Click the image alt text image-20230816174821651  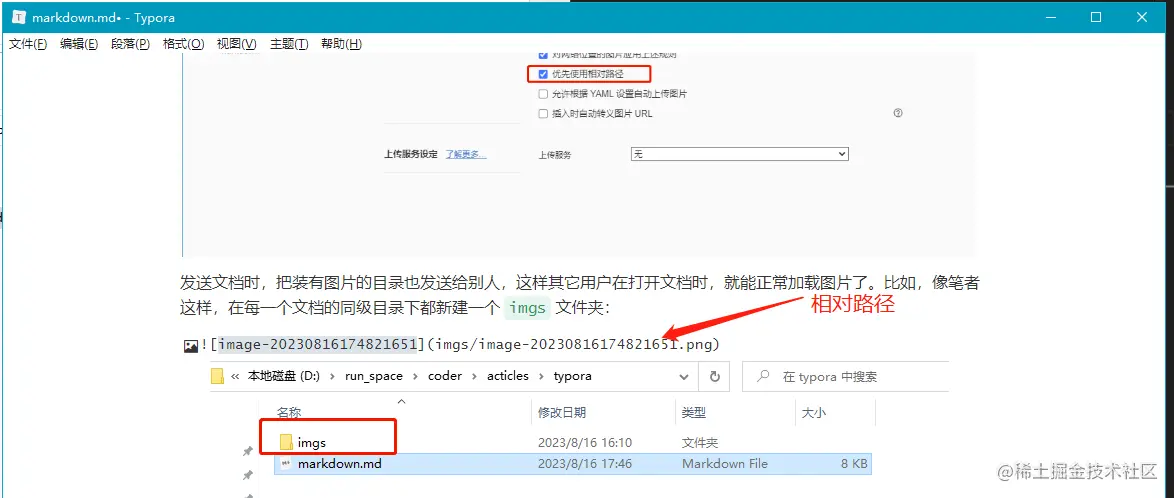(x=317, y=344)
